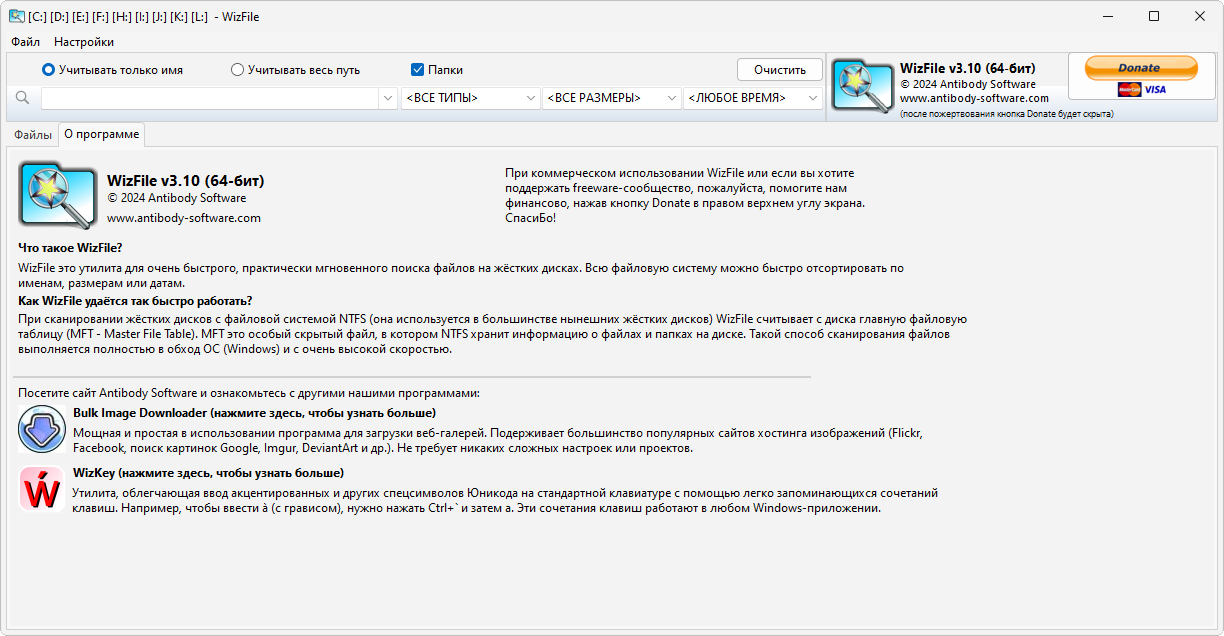The height and width of the screenshot is (636, 1224).
Task: Open the "<ВСЕ ТИПЫ>" file type dropdown
Action: (x=471, y=98)
